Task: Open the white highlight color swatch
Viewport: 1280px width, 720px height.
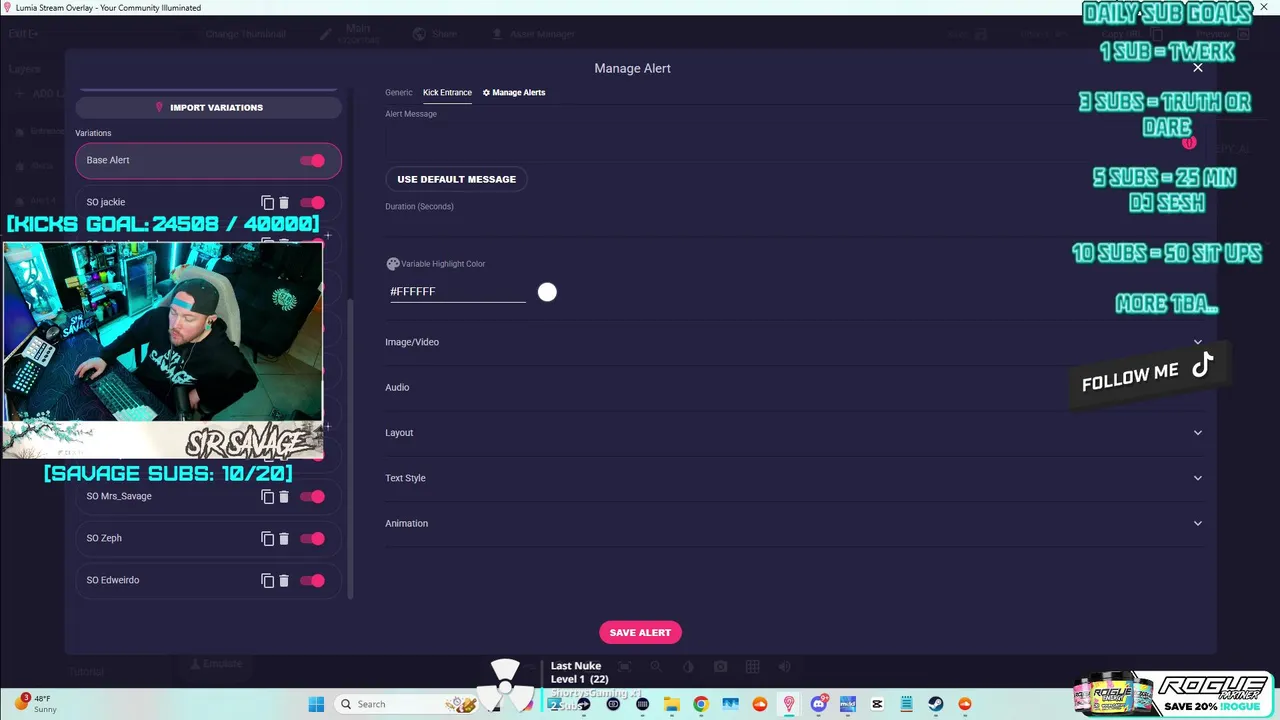Action: (x=547, y=292)
